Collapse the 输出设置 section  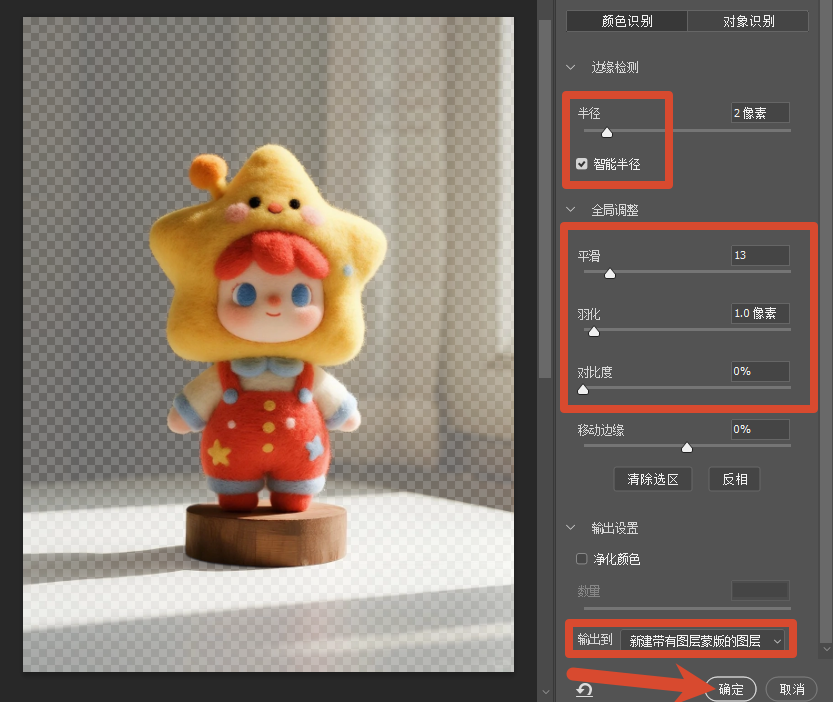tap(571, 528)
